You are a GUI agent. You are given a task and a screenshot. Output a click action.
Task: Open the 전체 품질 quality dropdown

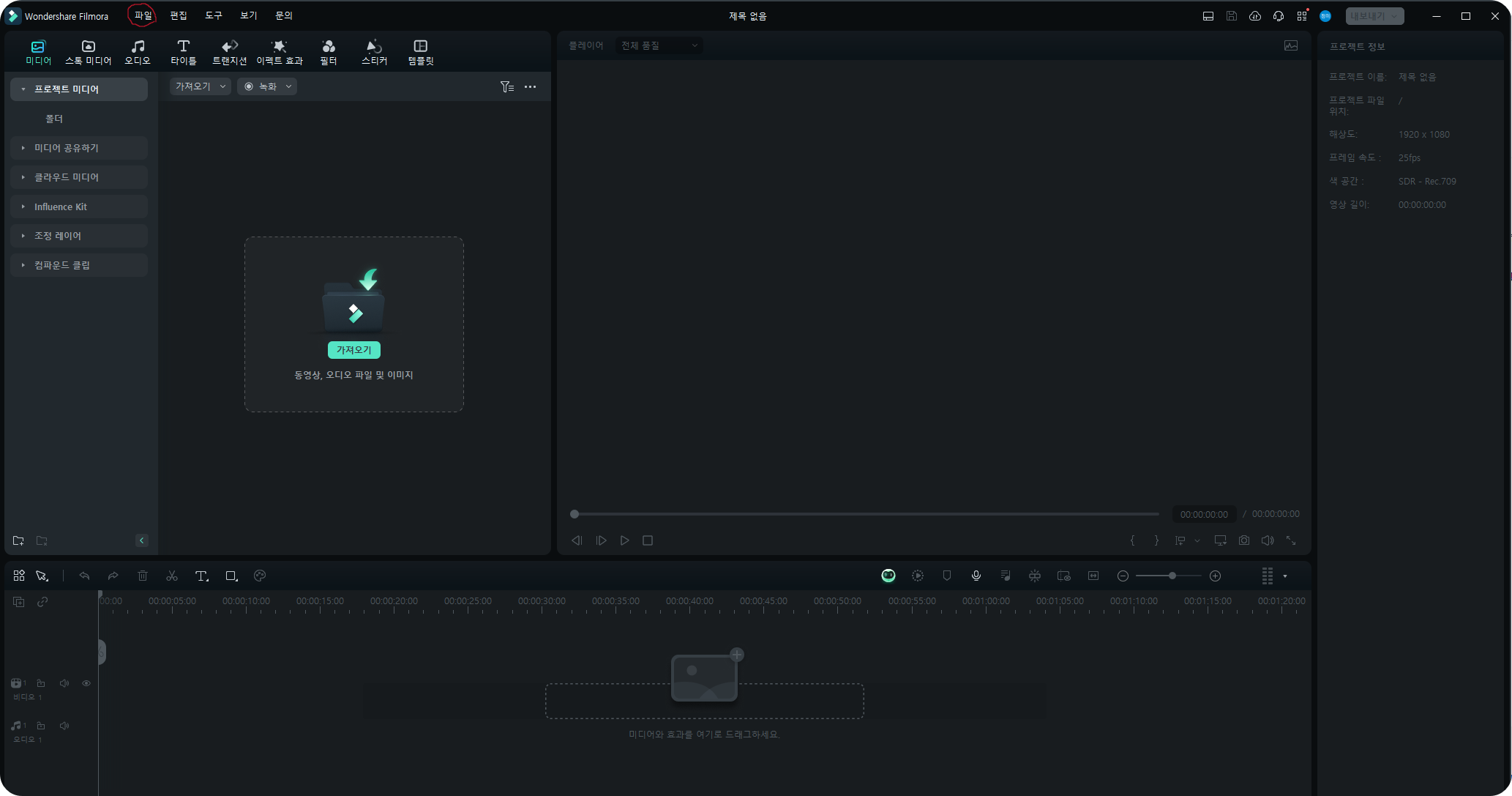[x=659, y=45]
